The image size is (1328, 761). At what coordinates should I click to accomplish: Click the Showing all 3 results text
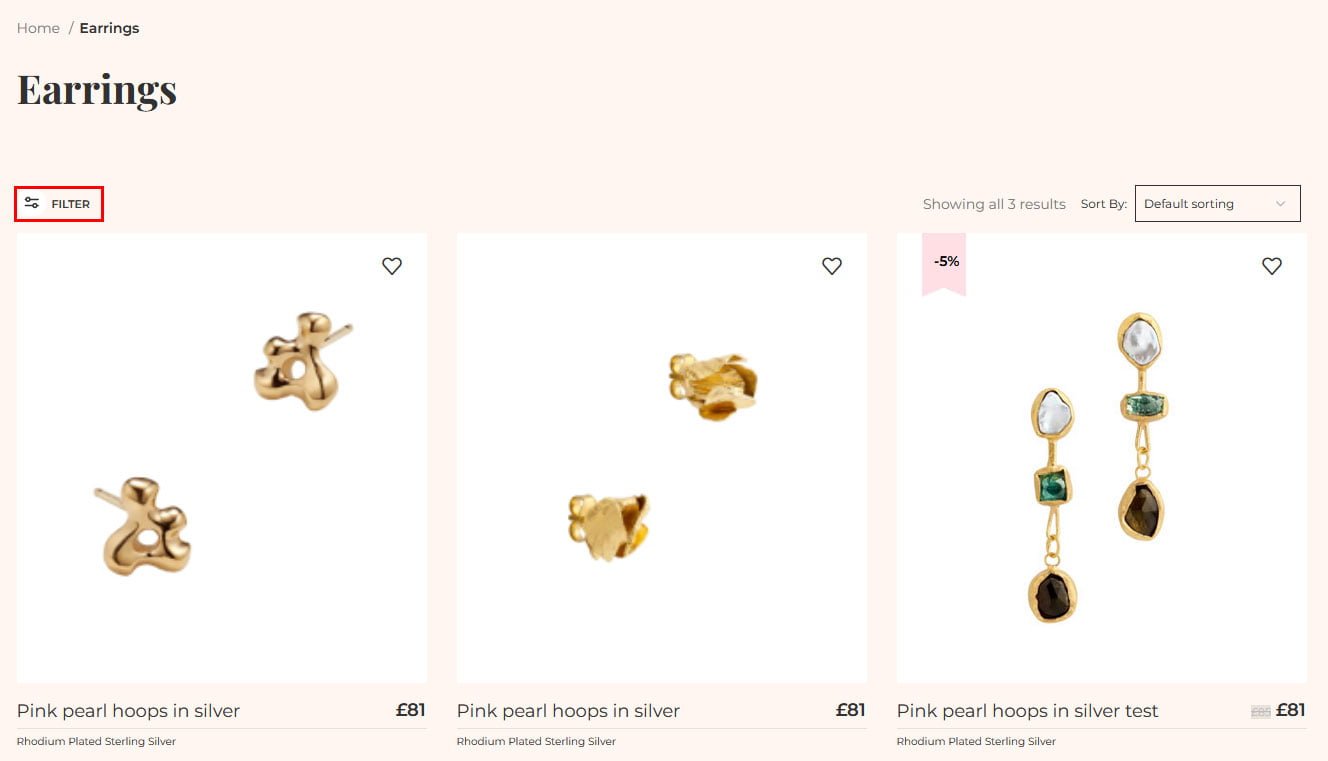coord(994,204)
